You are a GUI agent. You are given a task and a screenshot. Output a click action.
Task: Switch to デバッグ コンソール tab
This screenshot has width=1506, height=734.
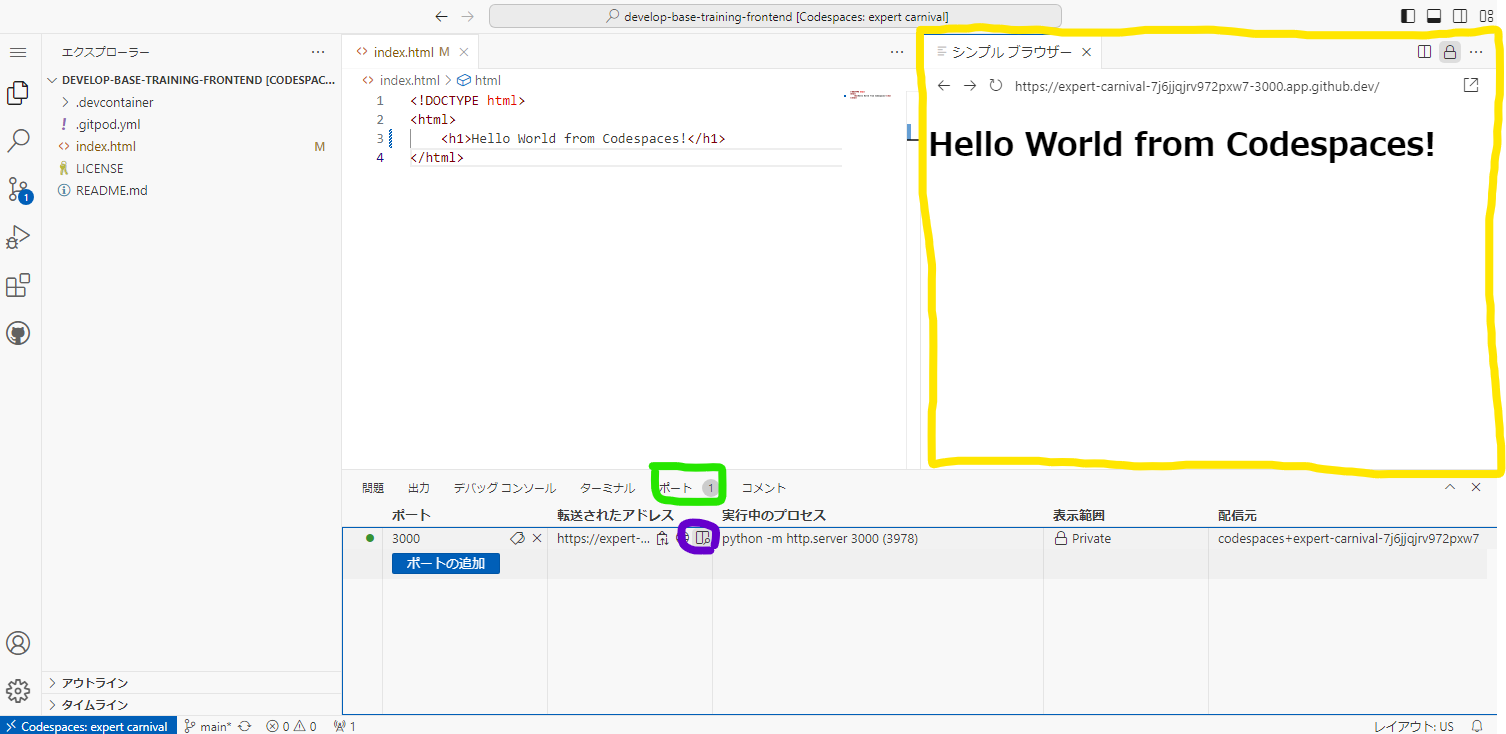(x=504, y=488)
